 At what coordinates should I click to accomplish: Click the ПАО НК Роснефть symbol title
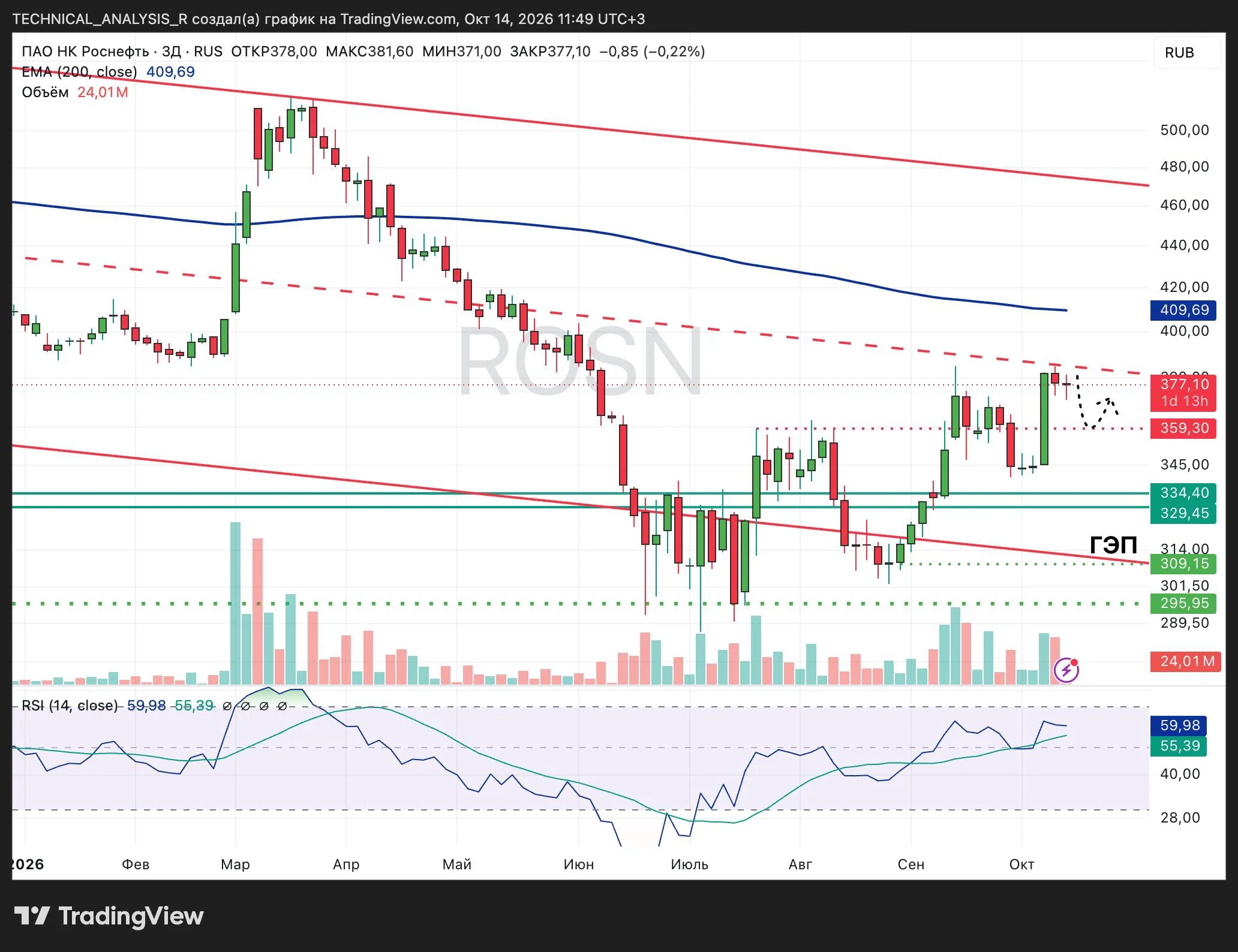click(x=85, y=52)
